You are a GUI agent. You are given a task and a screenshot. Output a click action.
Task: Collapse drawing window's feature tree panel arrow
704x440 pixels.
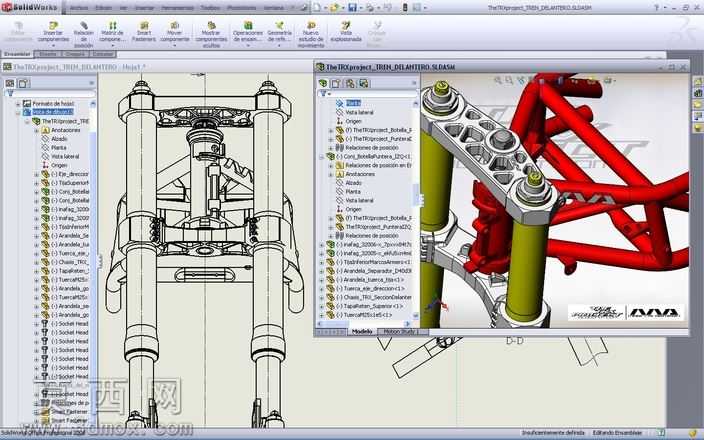click(x=92, y=83)
